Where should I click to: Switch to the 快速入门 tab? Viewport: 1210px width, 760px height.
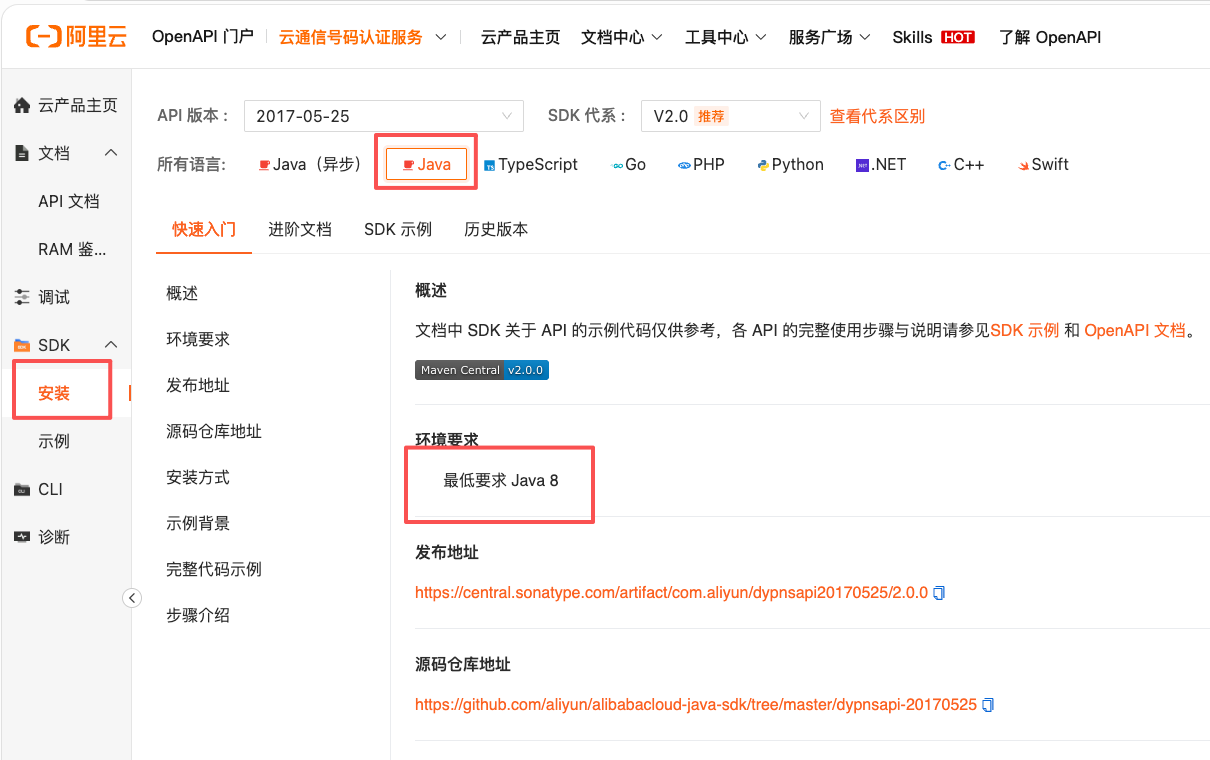[x=204, y=229]
